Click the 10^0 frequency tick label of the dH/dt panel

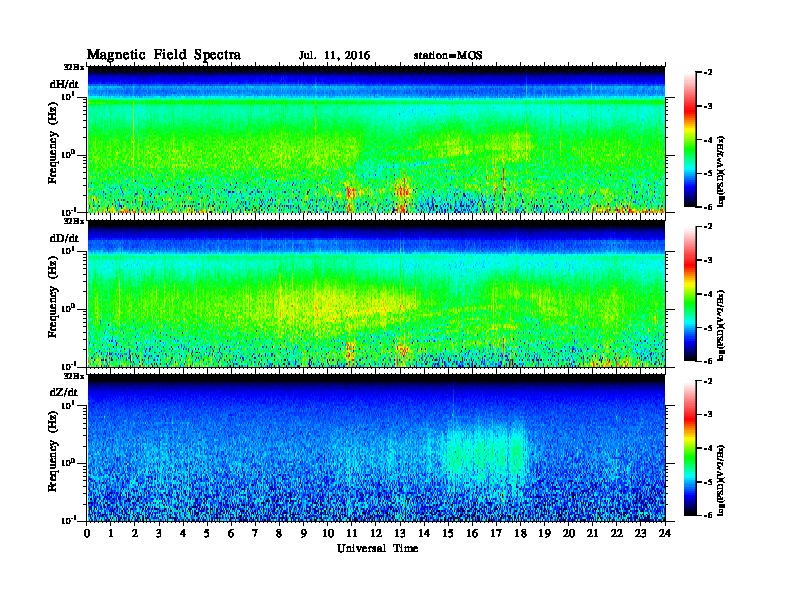point(68,155)
